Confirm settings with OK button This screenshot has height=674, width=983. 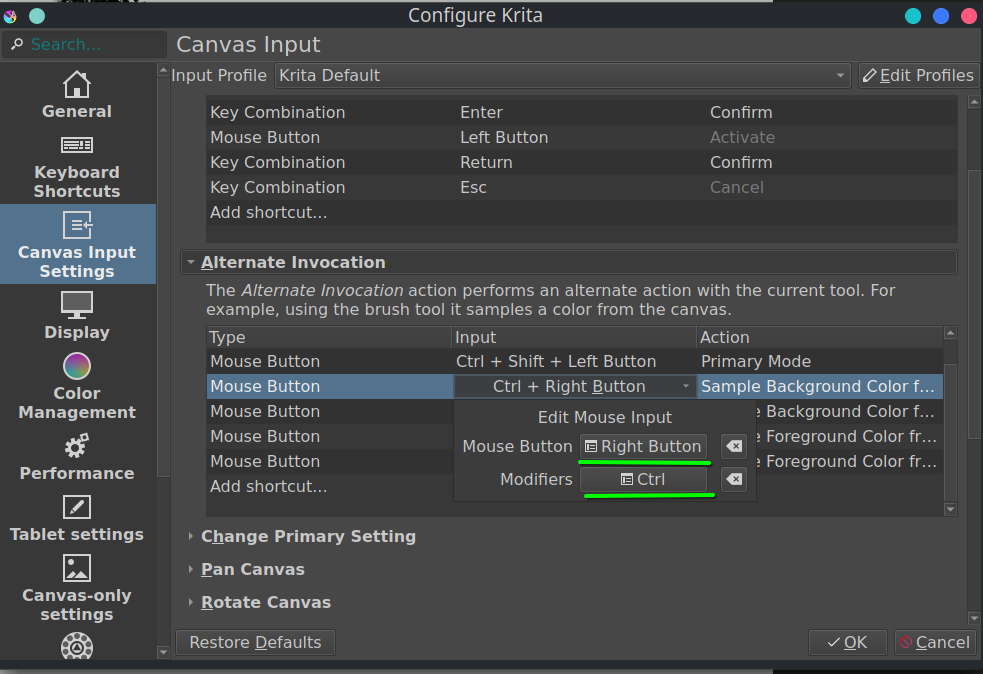click(x=845, y=642)
